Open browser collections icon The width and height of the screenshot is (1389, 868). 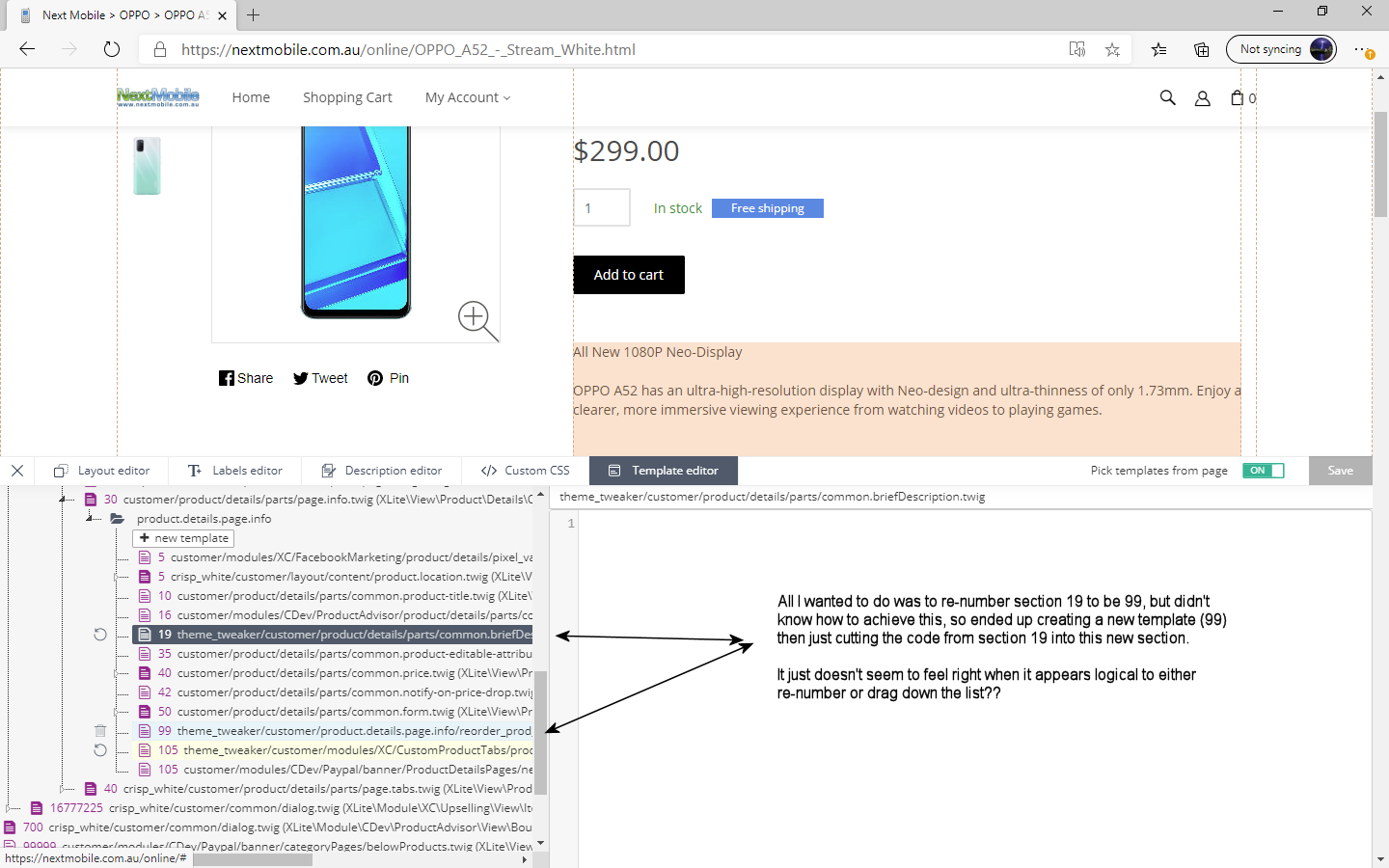point(1201,49)
